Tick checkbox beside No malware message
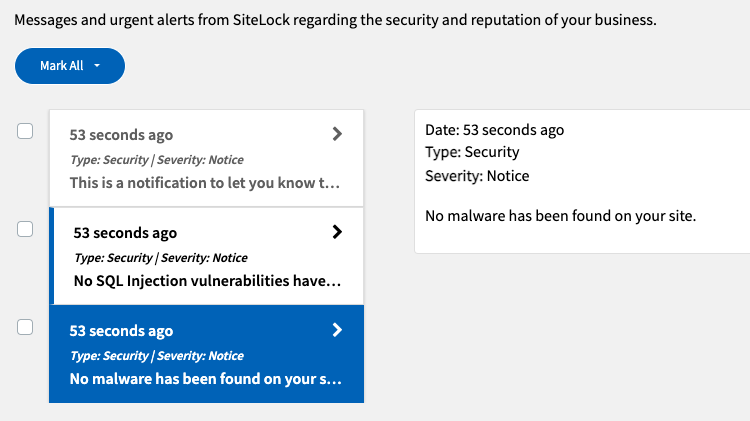Screen dimensions: 750x421 [25, 327]
